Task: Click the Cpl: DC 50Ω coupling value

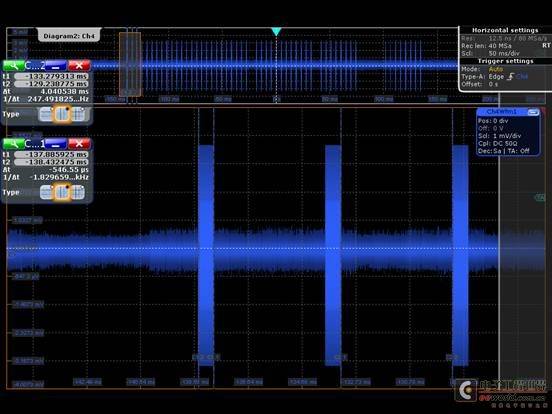Action: tap(497, 144)
